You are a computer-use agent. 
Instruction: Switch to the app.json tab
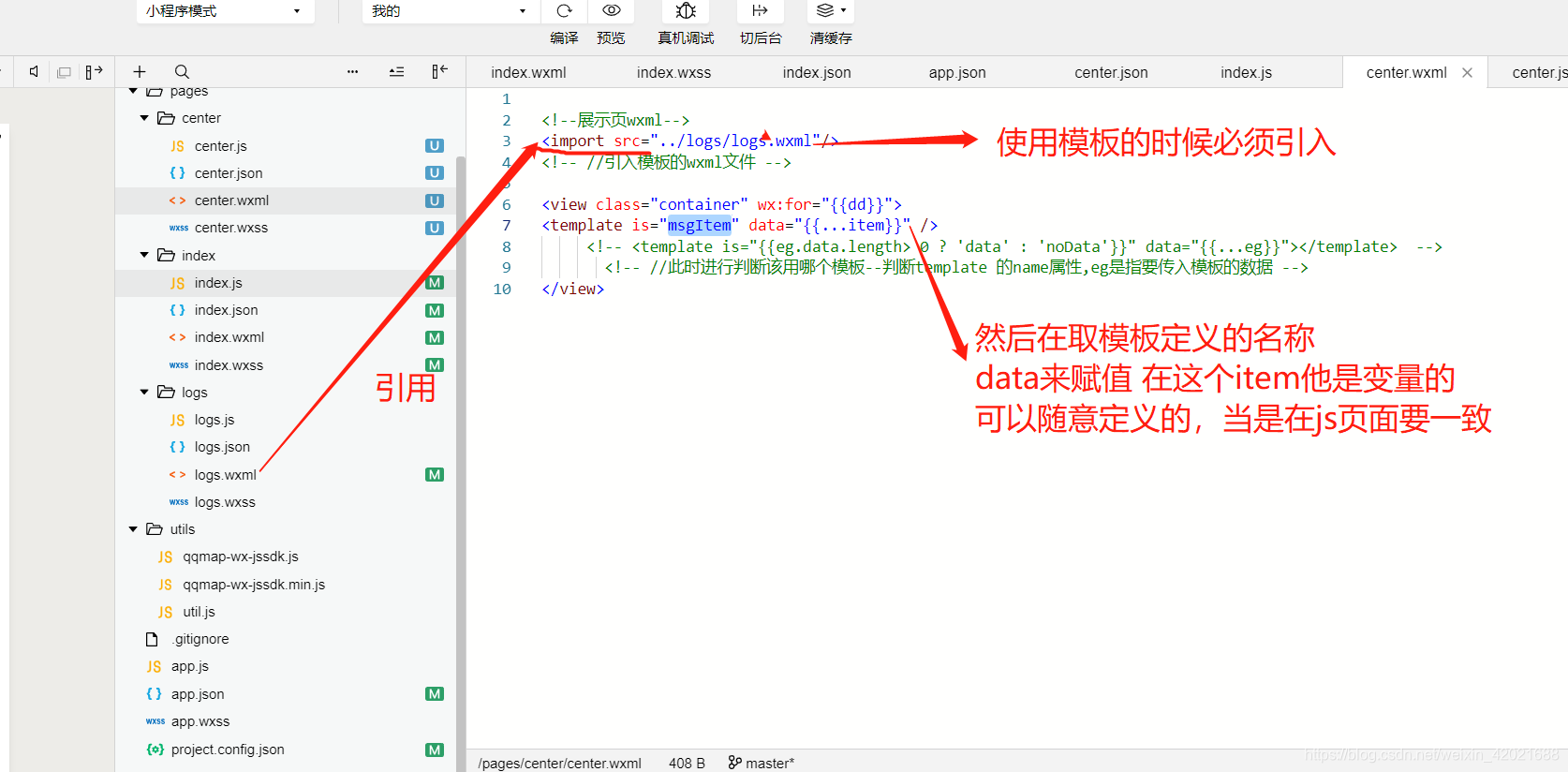click(x=957, y=72)
